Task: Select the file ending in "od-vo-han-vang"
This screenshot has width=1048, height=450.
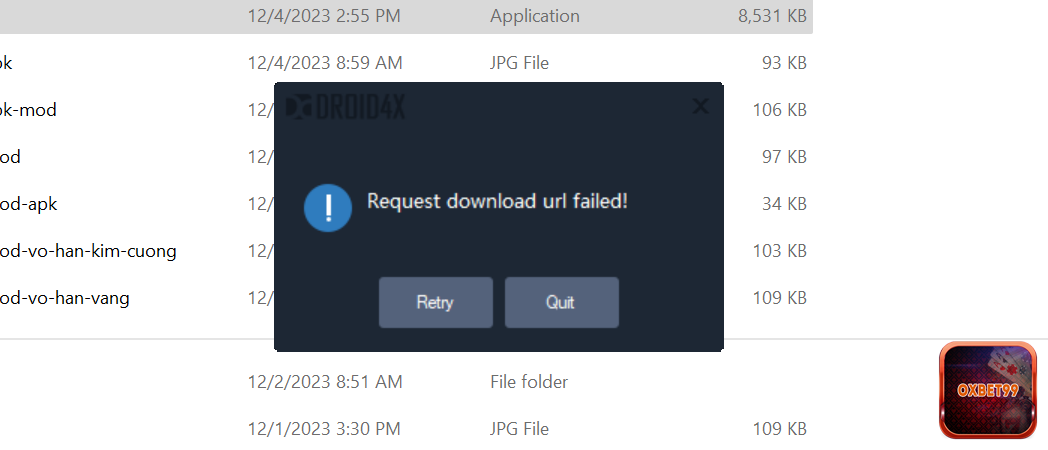Action: tap(65, 298)
